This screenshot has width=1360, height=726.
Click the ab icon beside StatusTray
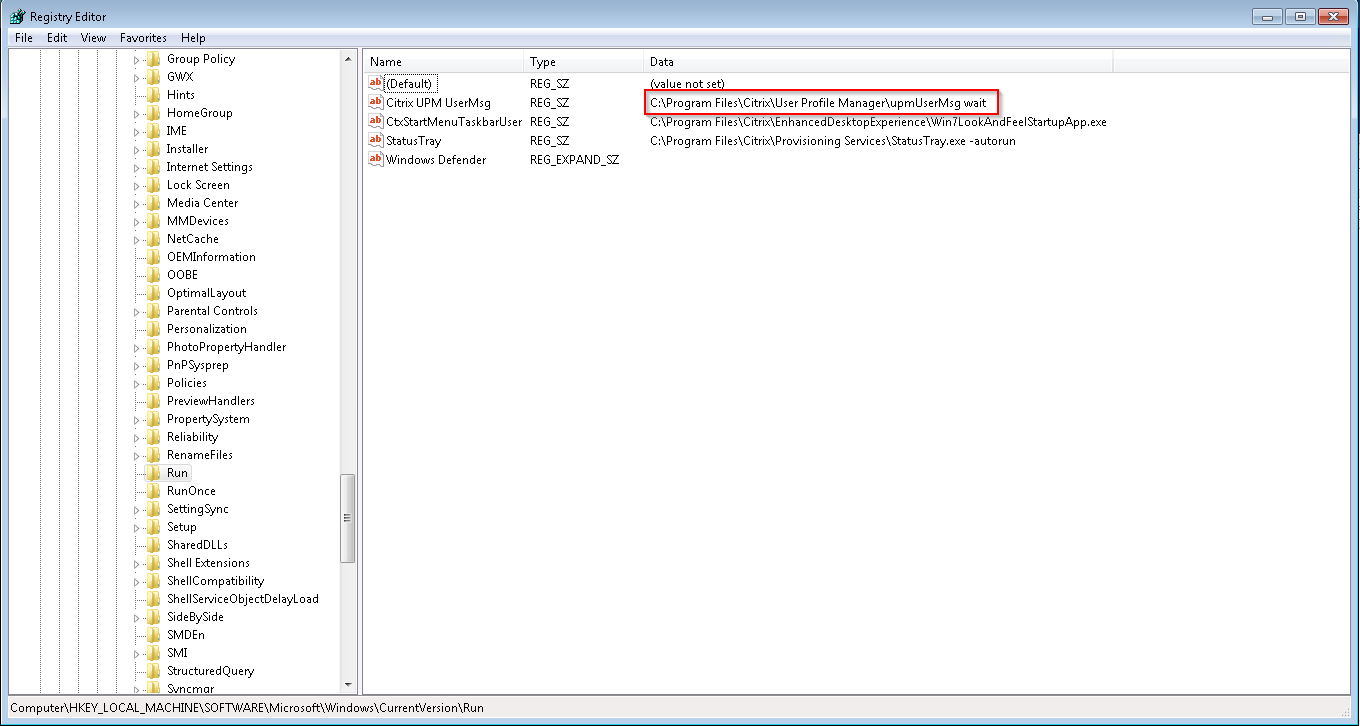point(375,140)
